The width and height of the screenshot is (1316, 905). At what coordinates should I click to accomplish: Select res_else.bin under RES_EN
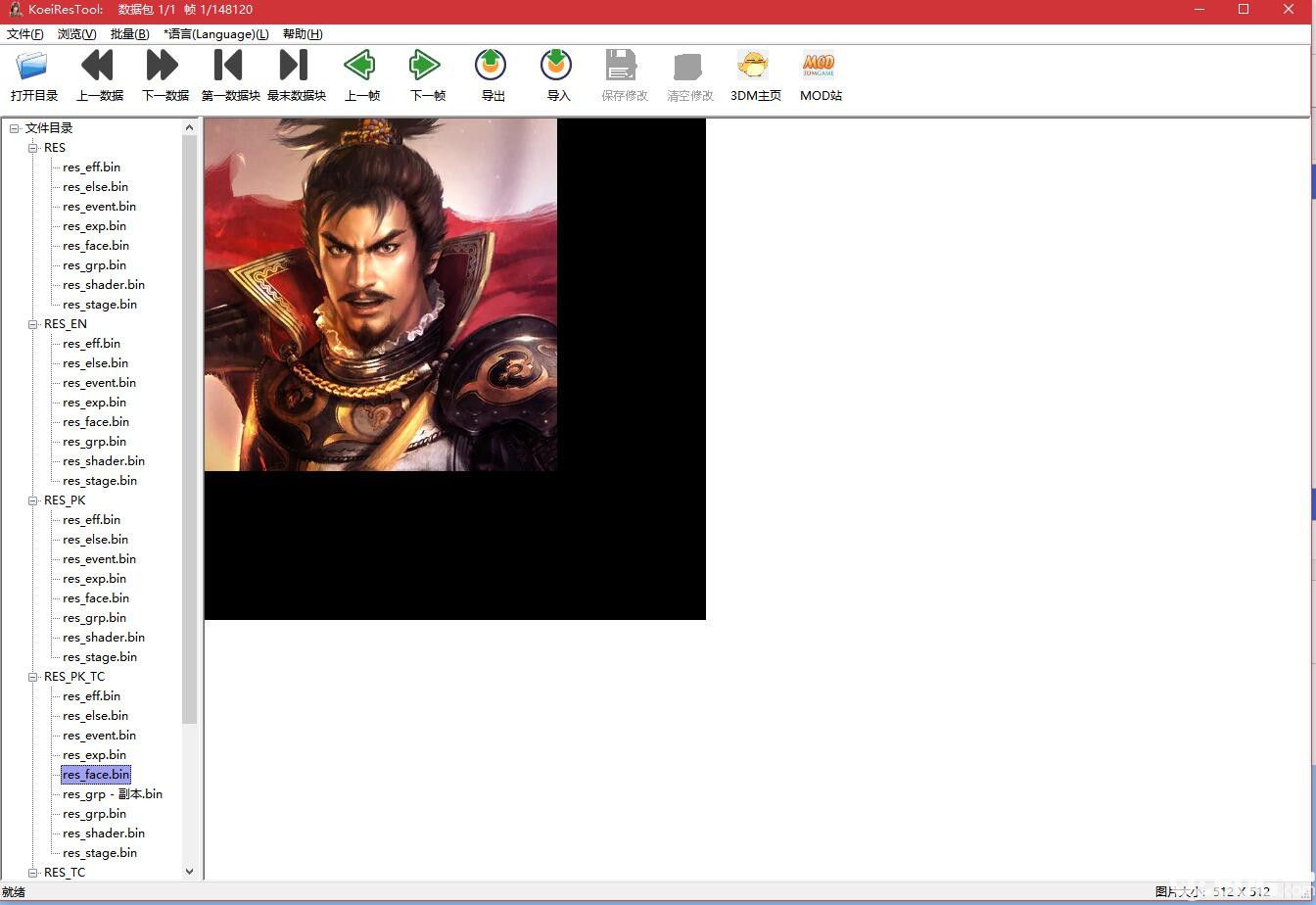point(96,363)
